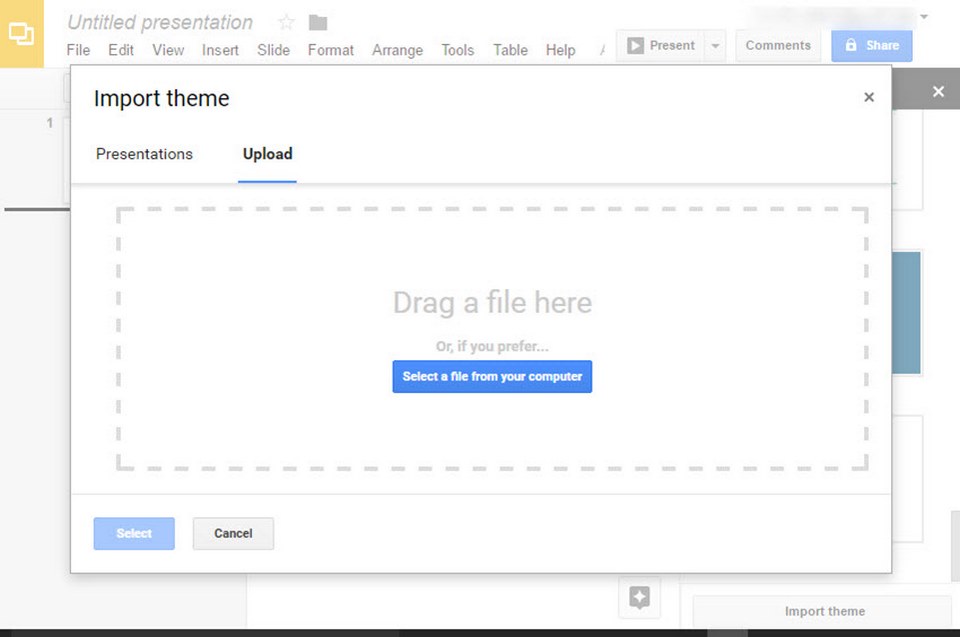The width and height of the screenshot is (960, 637).
Task: Click the Explore icon below the dialog
Action: (639, 598)
